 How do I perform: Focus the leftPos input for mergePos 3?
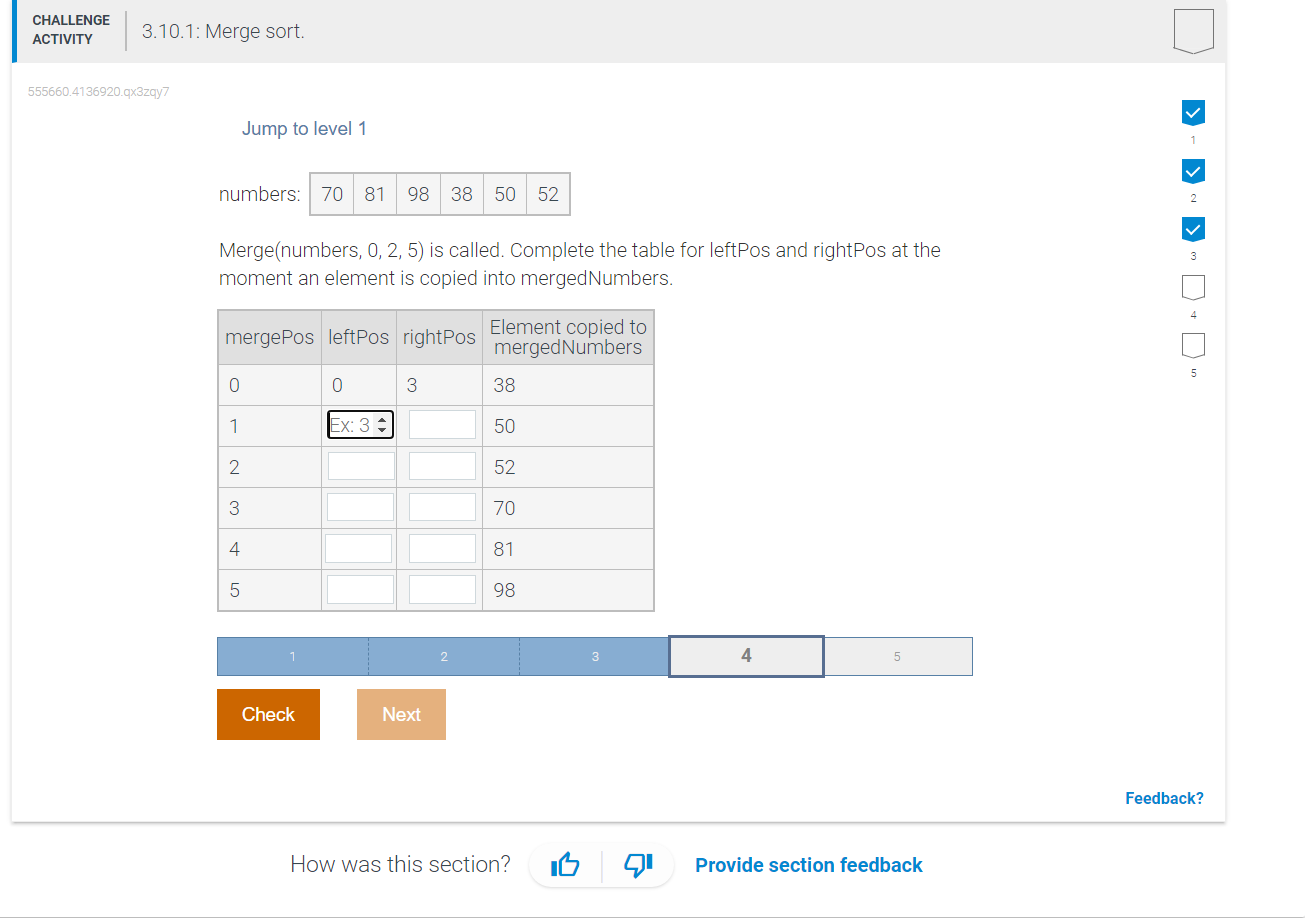[360, 507]
